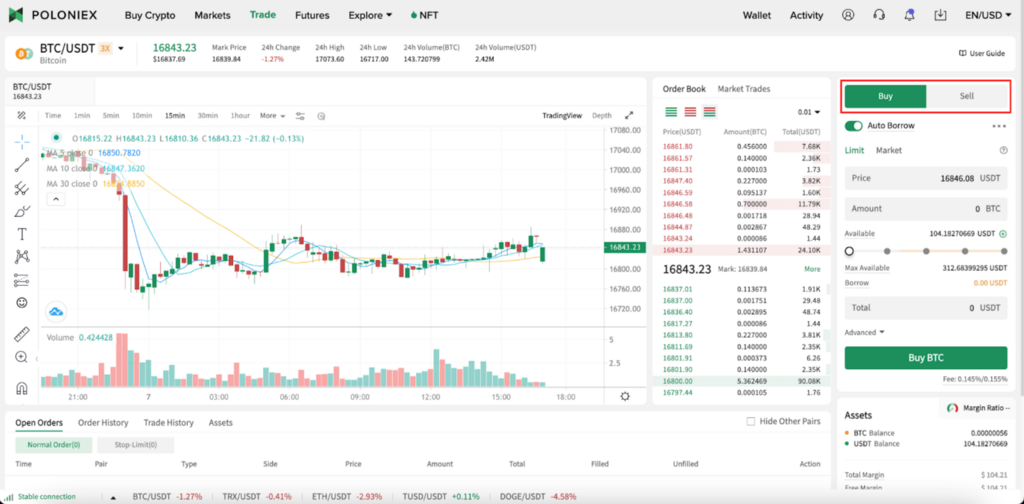This screenshot has width=1024, height=504.
Task: Click the Price input field
Action: [925, 178]
